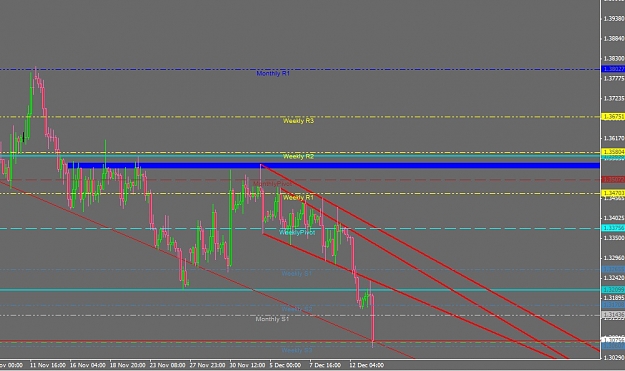Click the 1.32960 price axis value
The width and height of the screenshot is (625, 371).
click(x=614, y=258)
